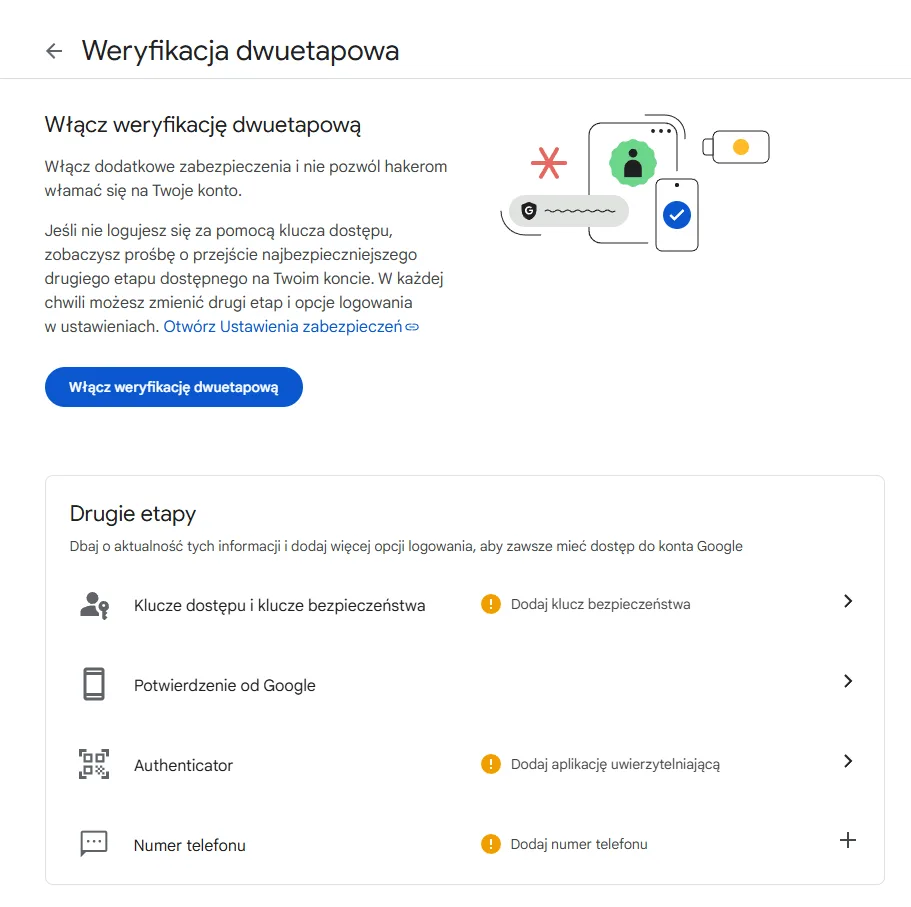Viewport: 911px width, 907px height.
Task: Expand the Klucze dostępu row via its chevron
Action: click(848, 601)
